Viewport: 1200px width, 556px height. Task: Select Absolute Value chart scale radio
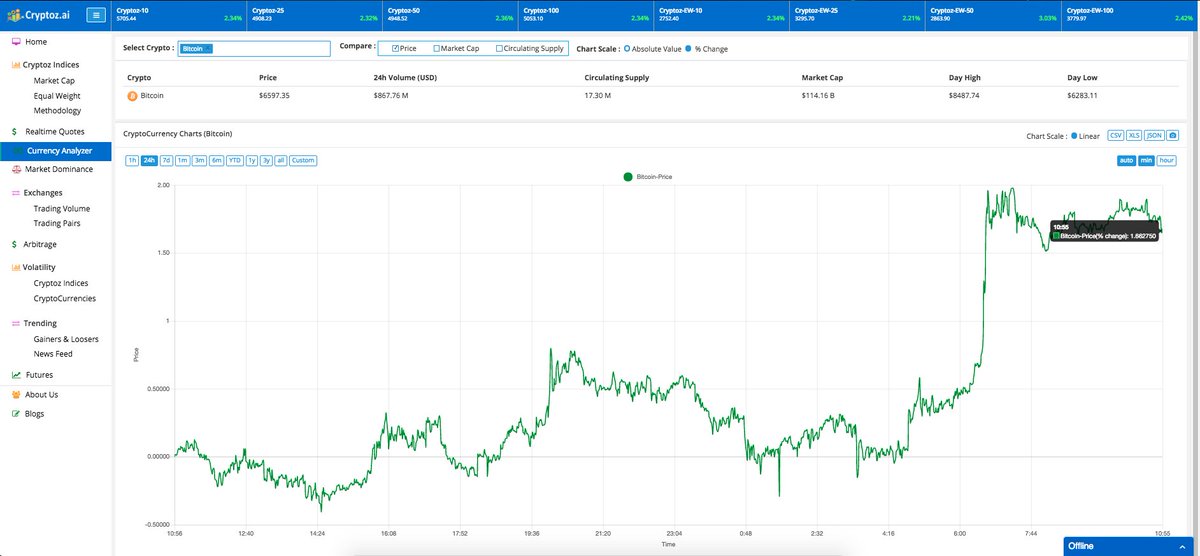tap(627, 48)
